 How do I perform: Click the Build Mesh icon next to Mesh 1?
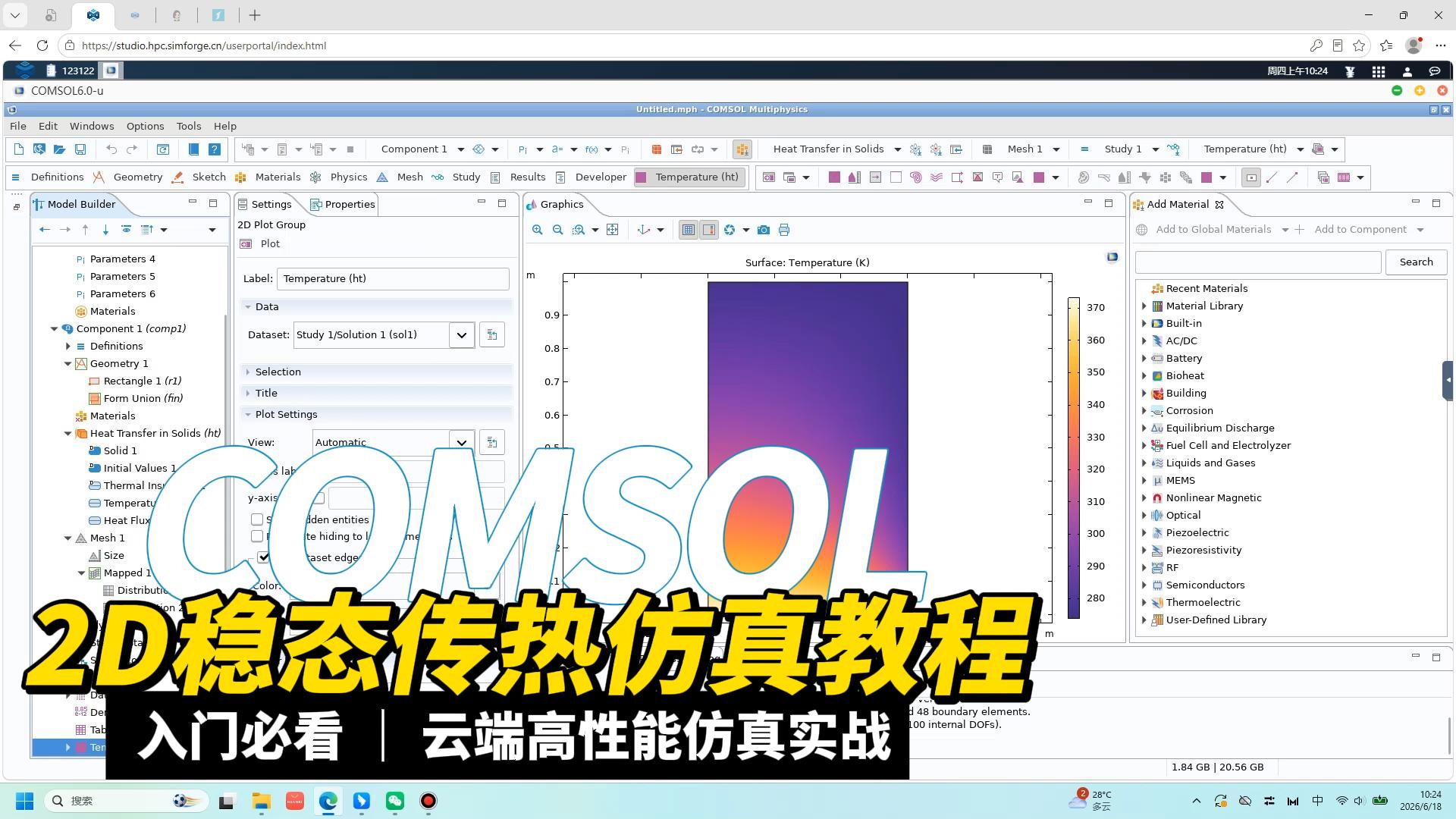(x=987, y=149)
